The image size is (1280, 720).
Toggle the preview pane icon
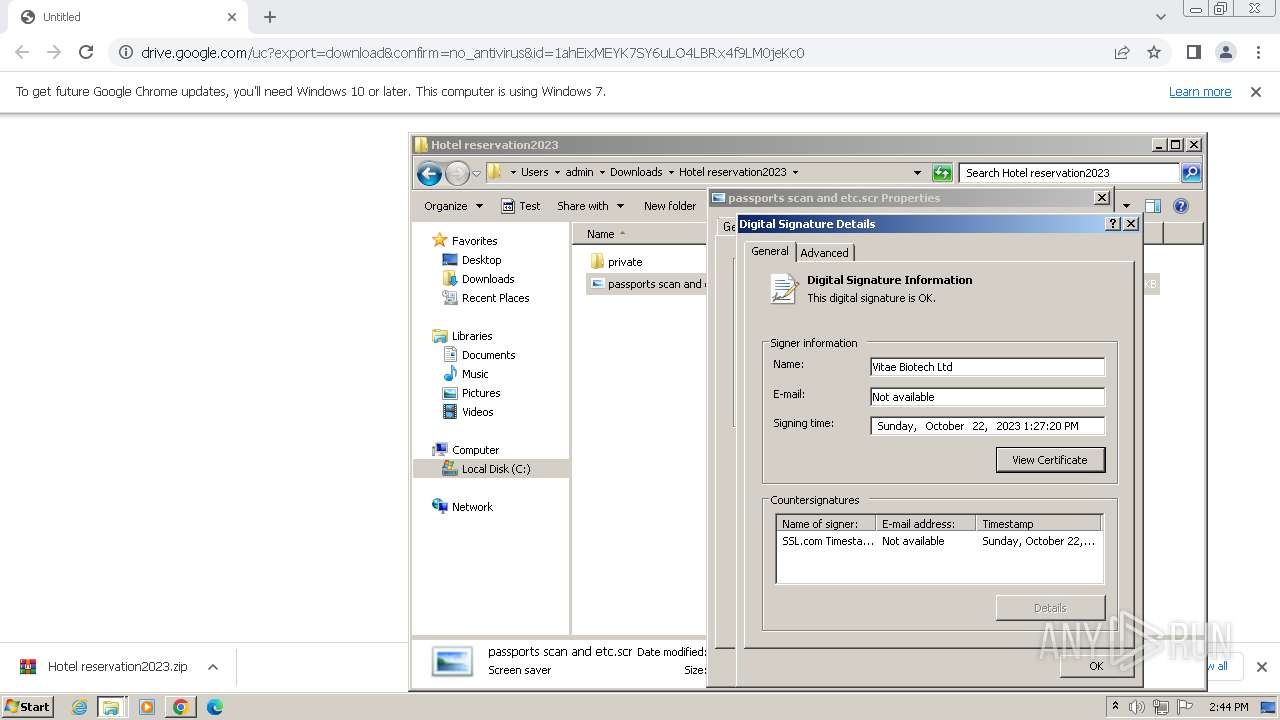point(1153,206)
